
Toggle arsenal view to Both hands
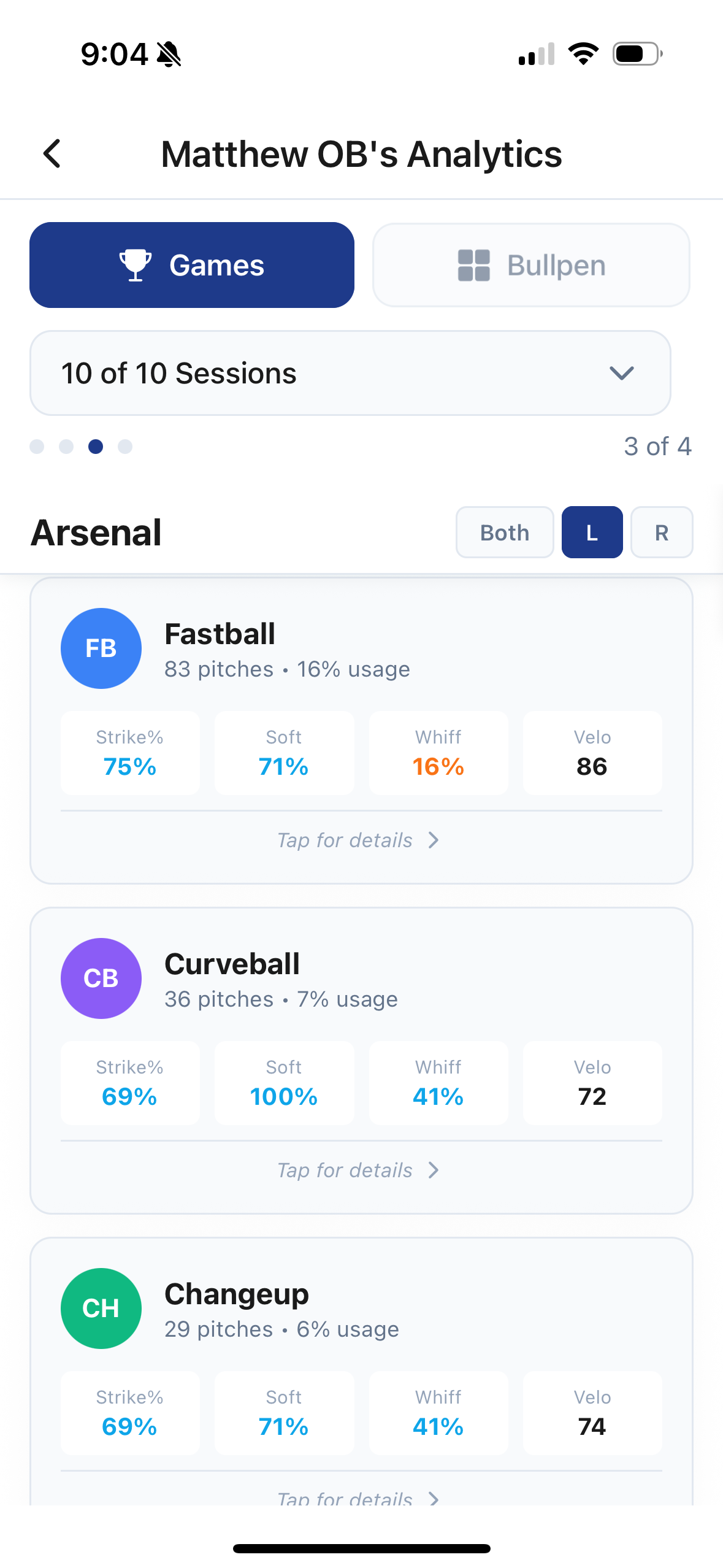504,532
